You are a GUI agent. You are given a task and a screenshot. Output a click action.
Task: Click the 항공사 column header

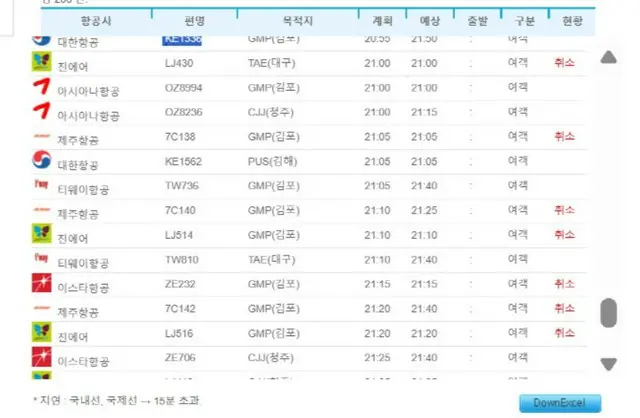[96, 21]
